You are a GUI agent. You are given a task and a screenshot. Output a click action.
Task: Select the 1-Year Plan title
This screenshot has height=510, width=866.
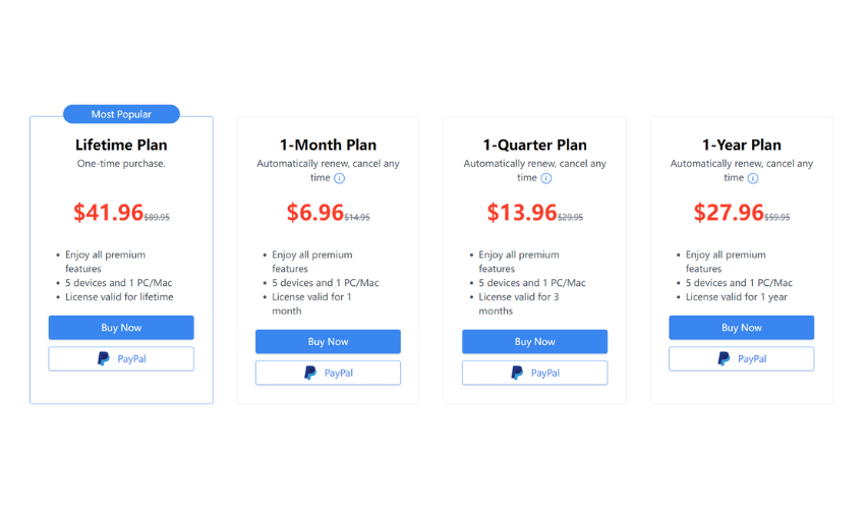[741, 145]
